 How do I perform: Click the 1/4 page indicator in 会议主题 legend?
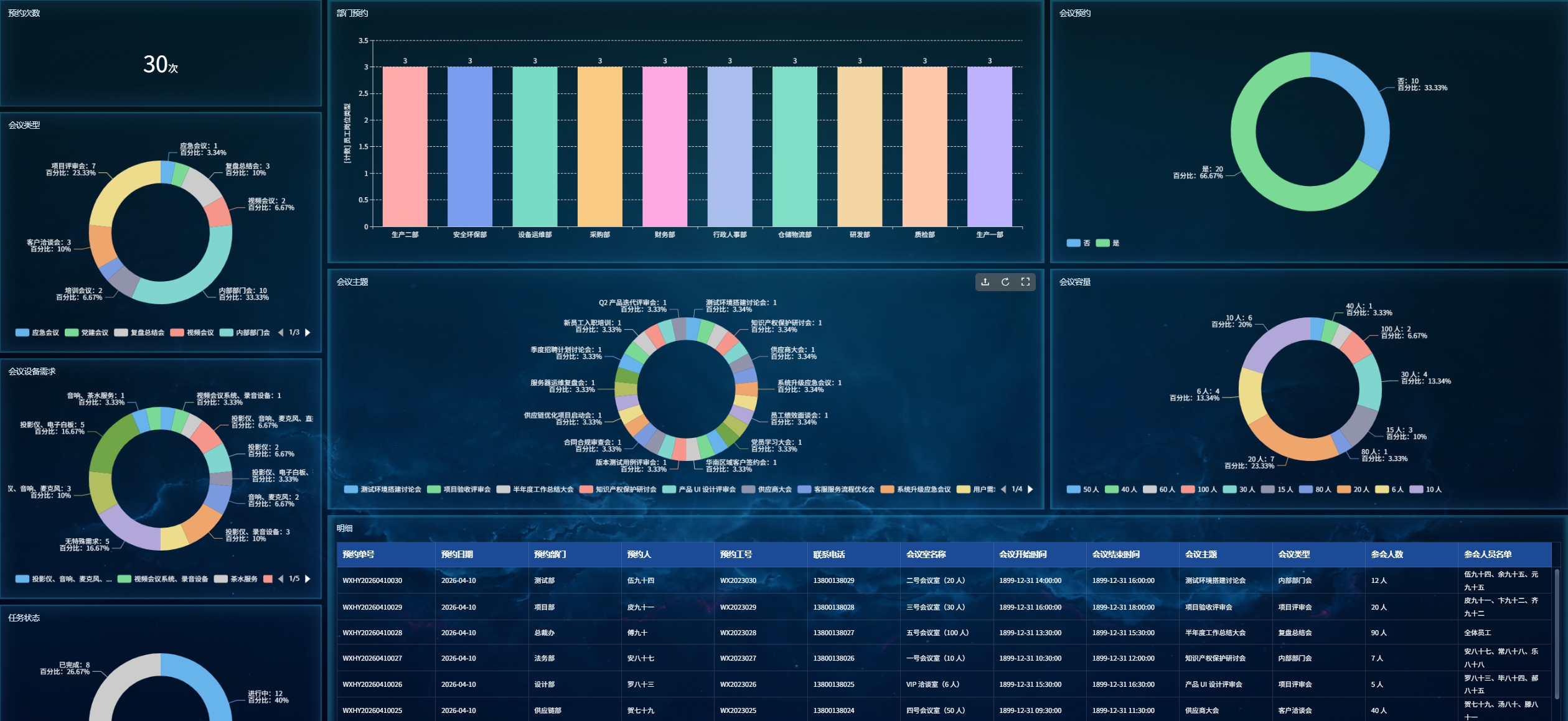[x=1017, y=490]
